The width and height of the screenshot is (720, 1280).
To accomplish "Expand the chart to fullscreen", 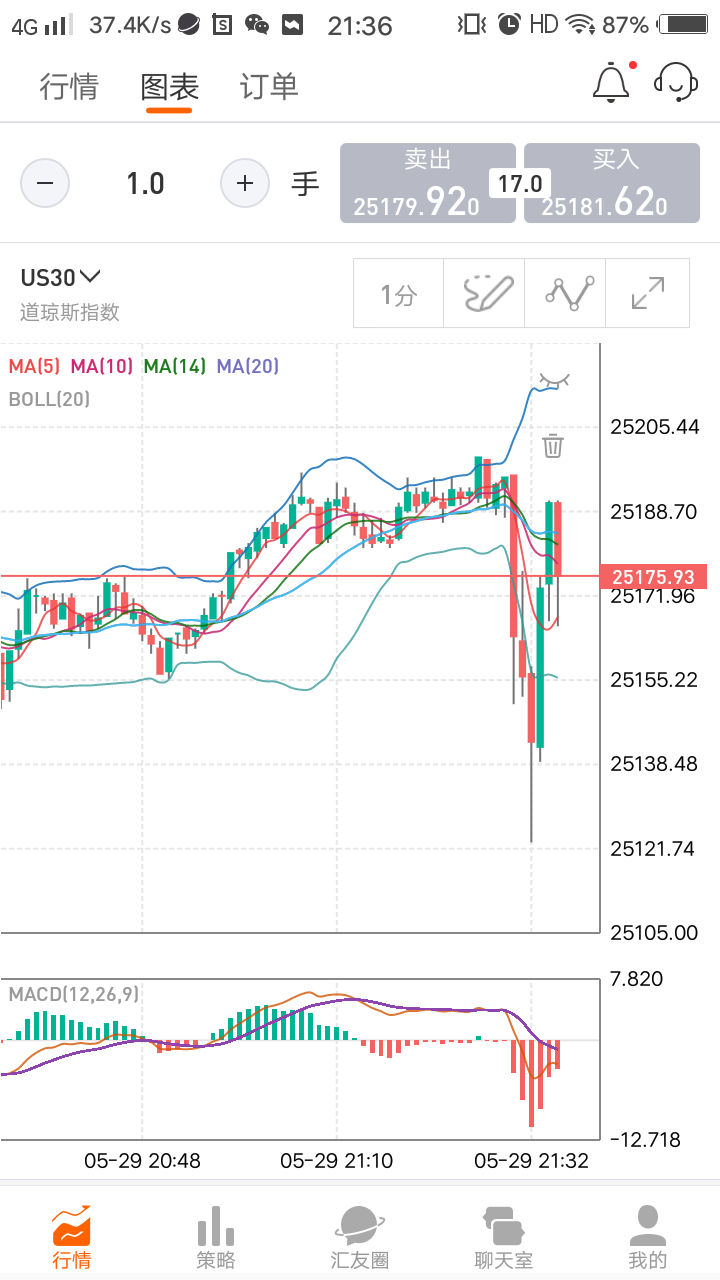I will tap(648, 293).
